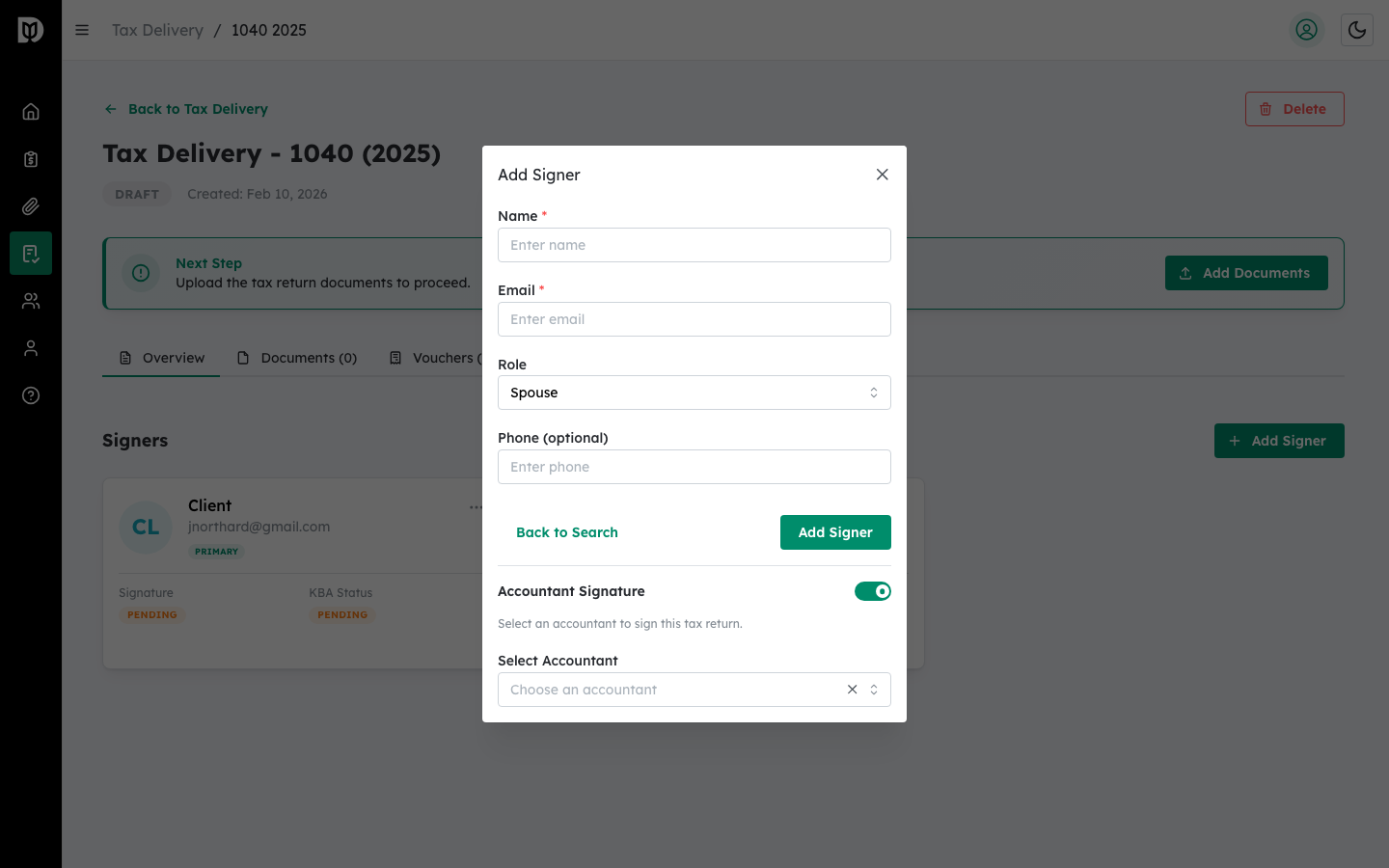1389x868 pixels.
Task: Click the active Tax Delivery sidebar icon
Action: 31,253
